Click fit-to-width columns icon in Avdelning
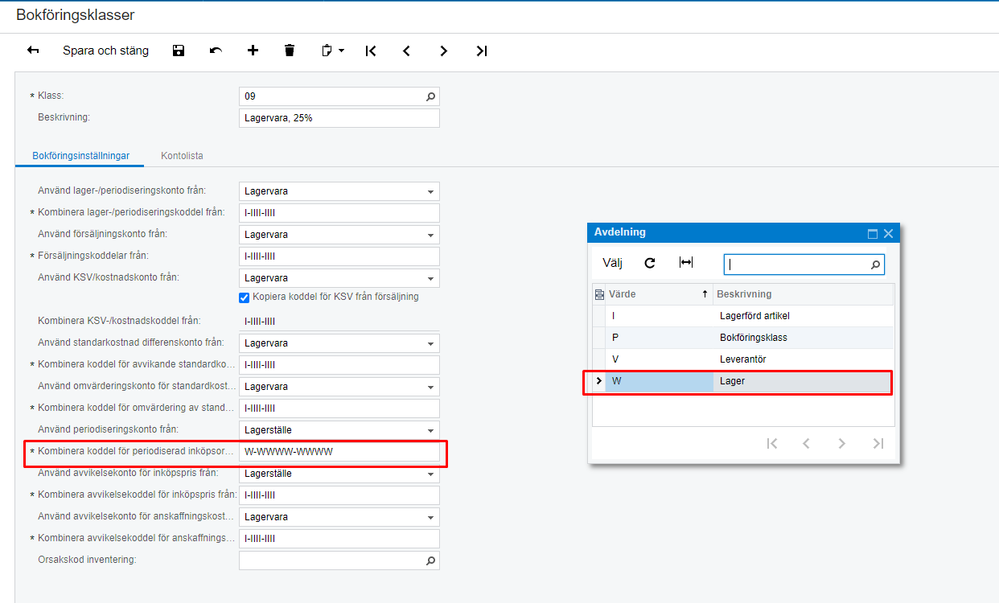Image resolution: width=999 pixels, height=603 pixels. click(x=686, y=263)
